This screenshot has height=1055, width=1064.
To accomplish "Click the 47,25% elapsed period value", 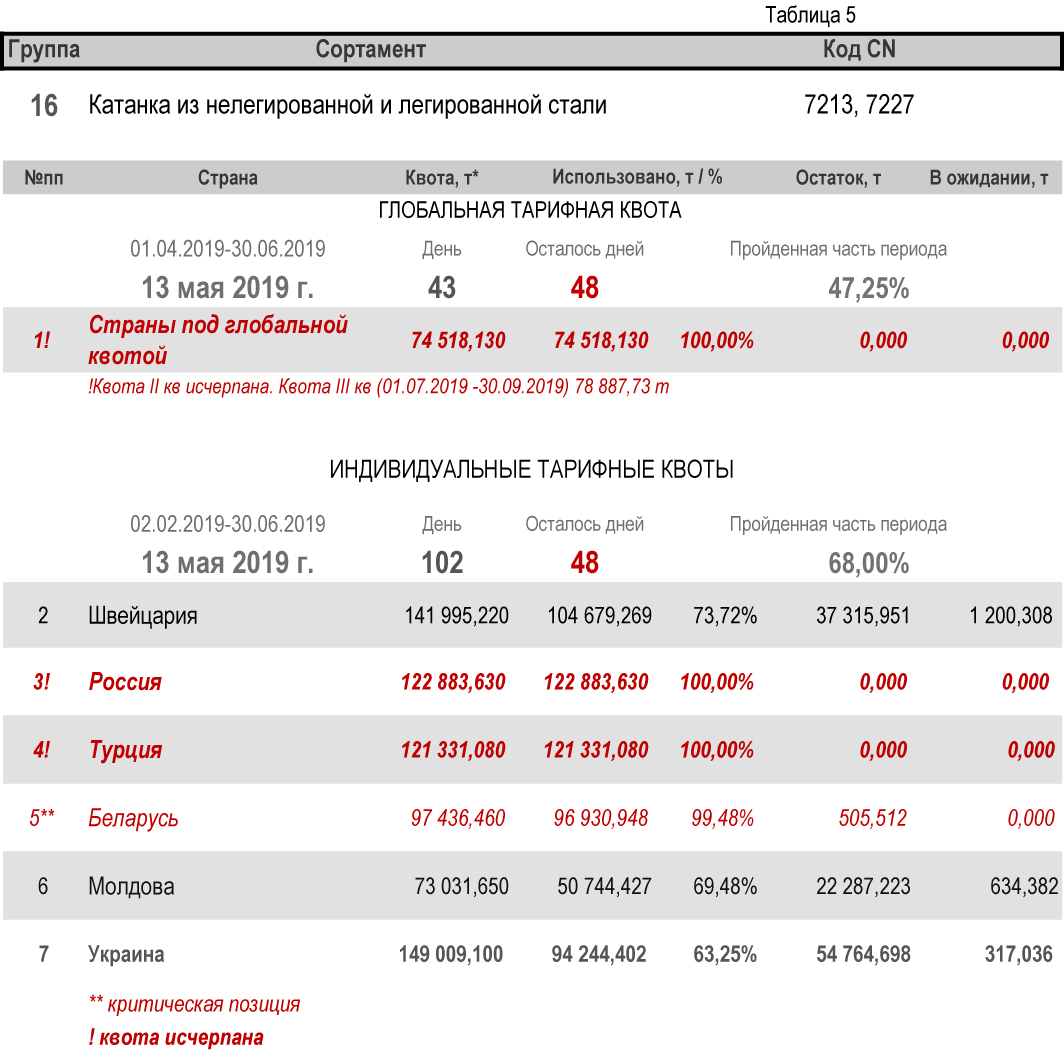I will pos(868,289).
